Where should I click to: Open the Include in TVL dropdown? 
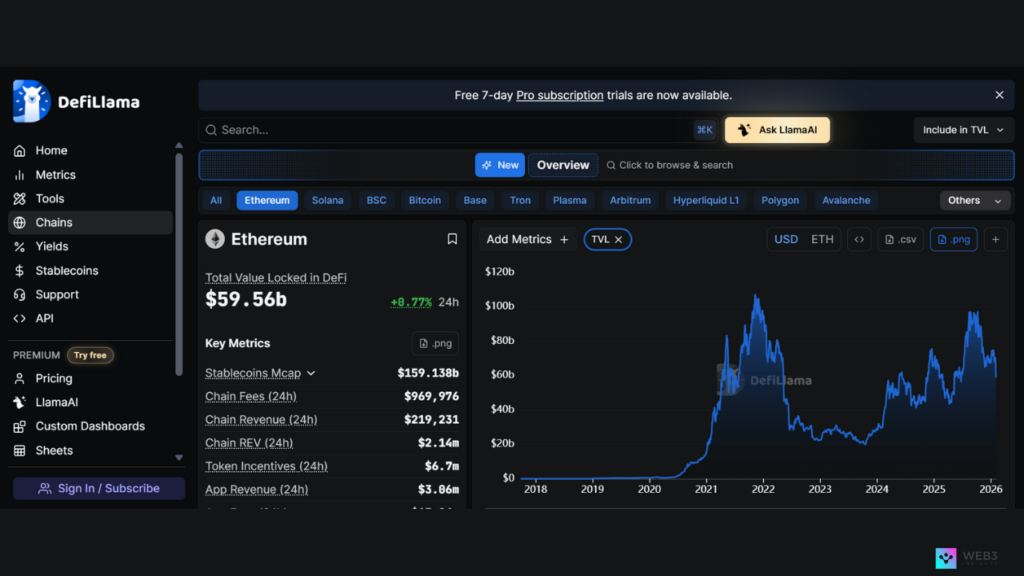(x=963, y=130)
